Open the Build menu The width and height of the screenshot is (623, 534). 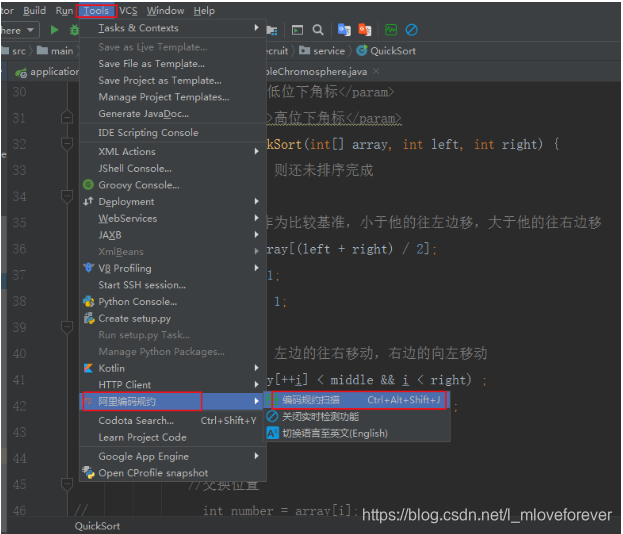click(35, 11)
